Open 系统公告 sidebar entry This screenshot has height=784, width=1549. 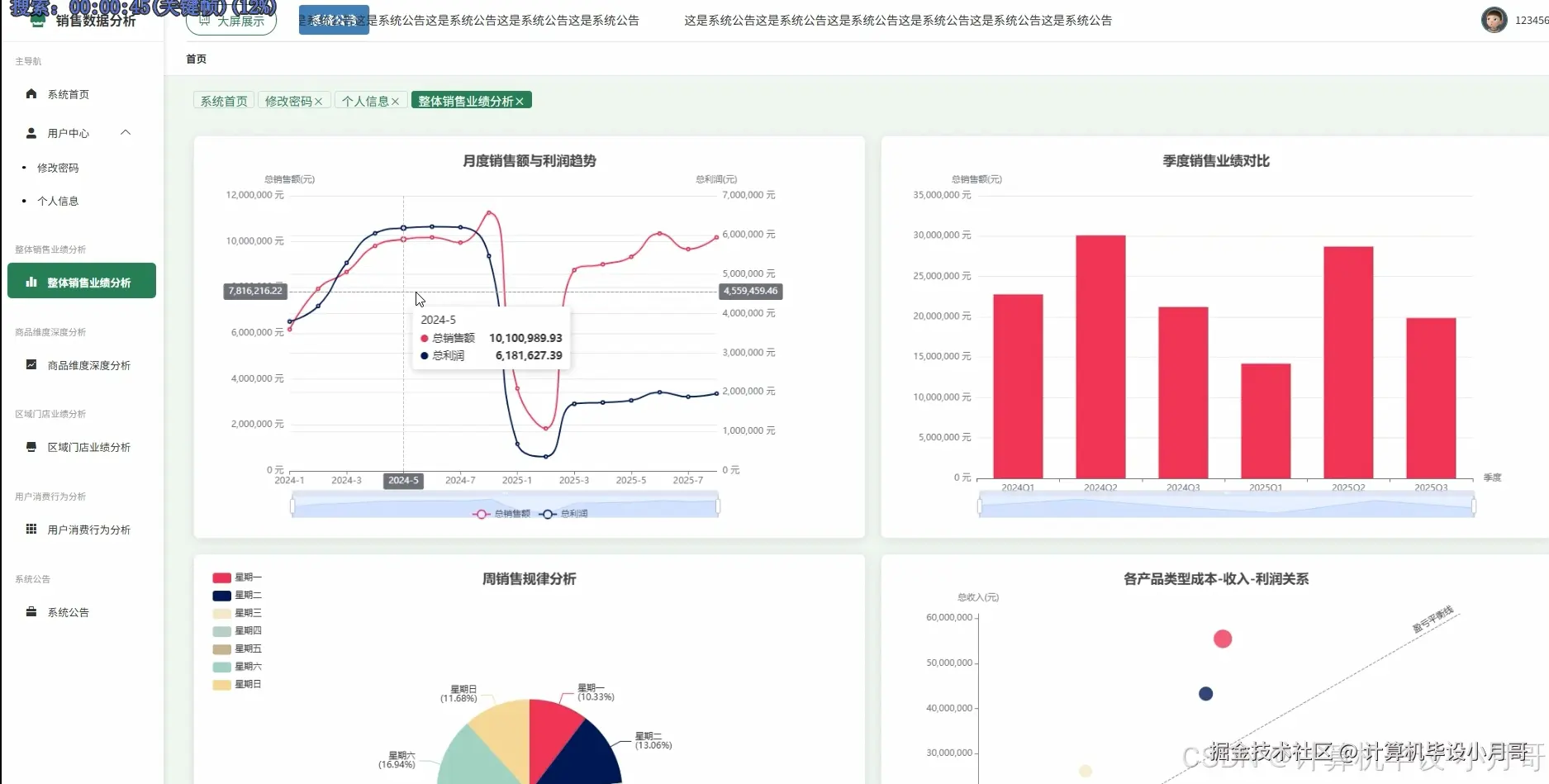(69, 612)
